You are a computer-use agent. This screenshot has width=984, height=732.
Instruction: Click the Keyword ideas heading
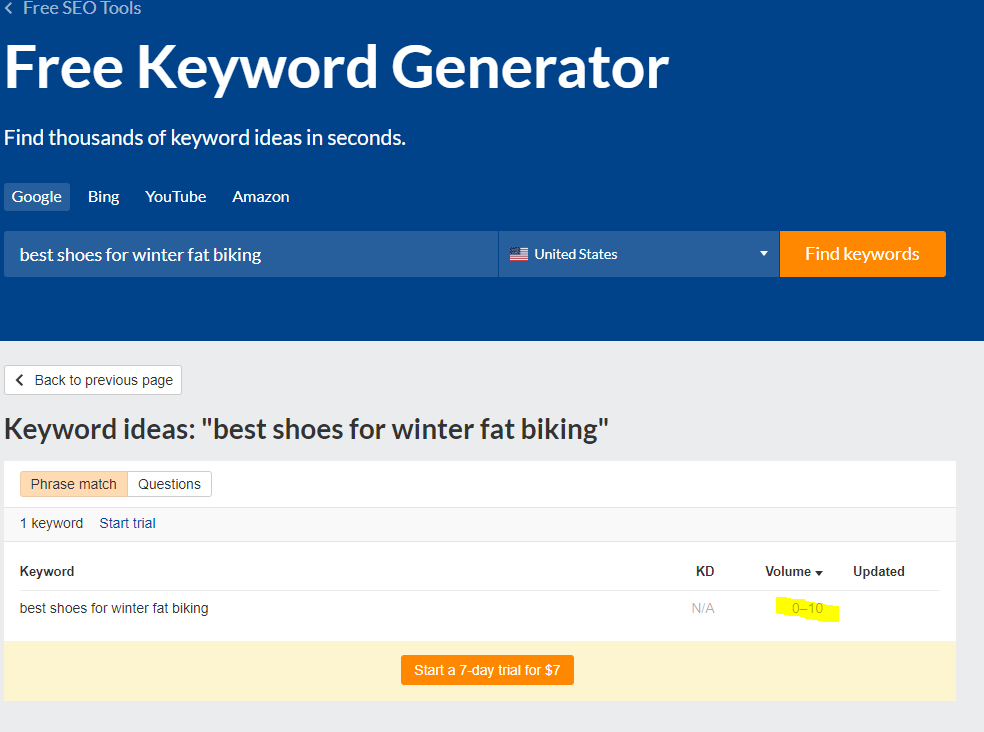306,429
